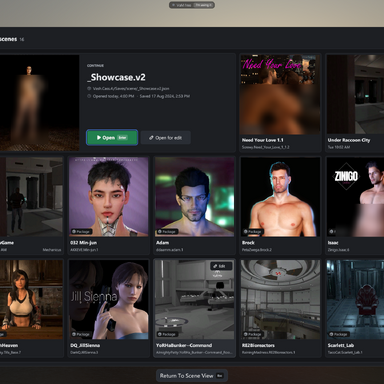Click the Zinigo.Isaac.6 package name
This screenshot has width=384, height=384.
338,250
